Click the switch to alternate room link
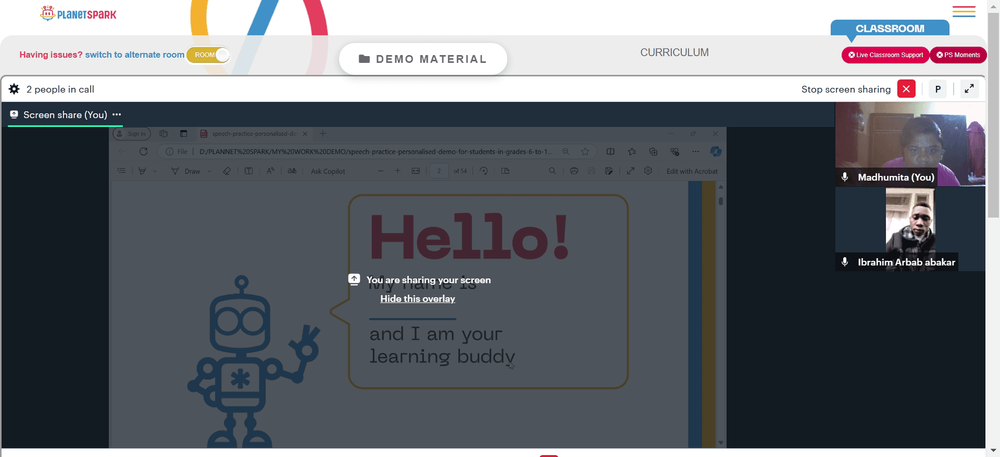 (x=135, y=55)
